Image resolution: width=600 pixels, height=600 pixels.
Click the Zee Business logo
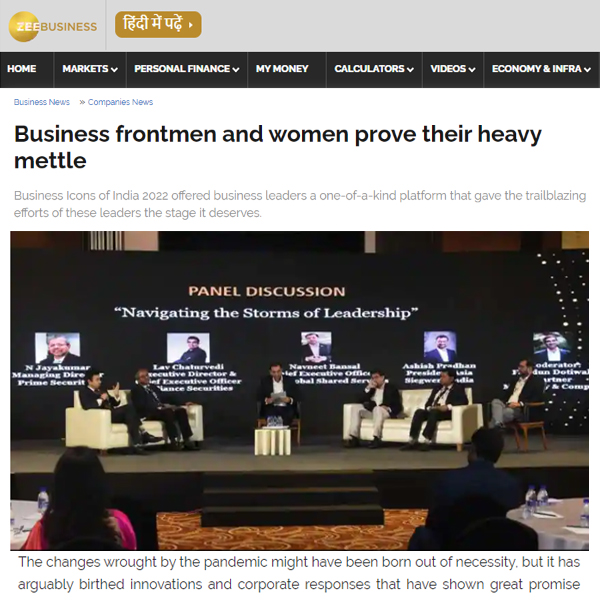coord(53,26)
